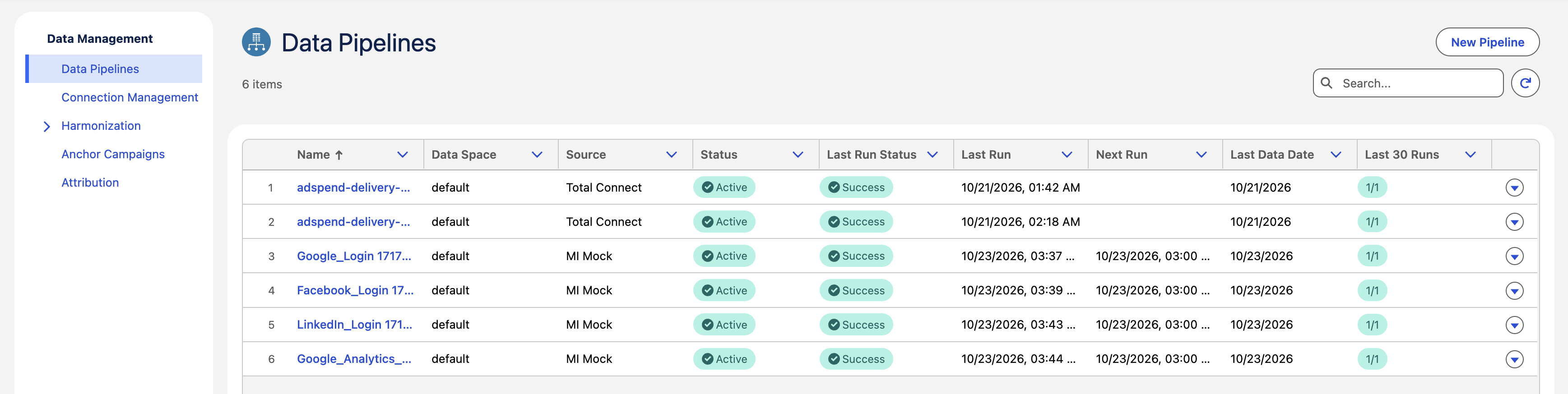Open row 2 actions menu arrow

(x=1514, y=222)
